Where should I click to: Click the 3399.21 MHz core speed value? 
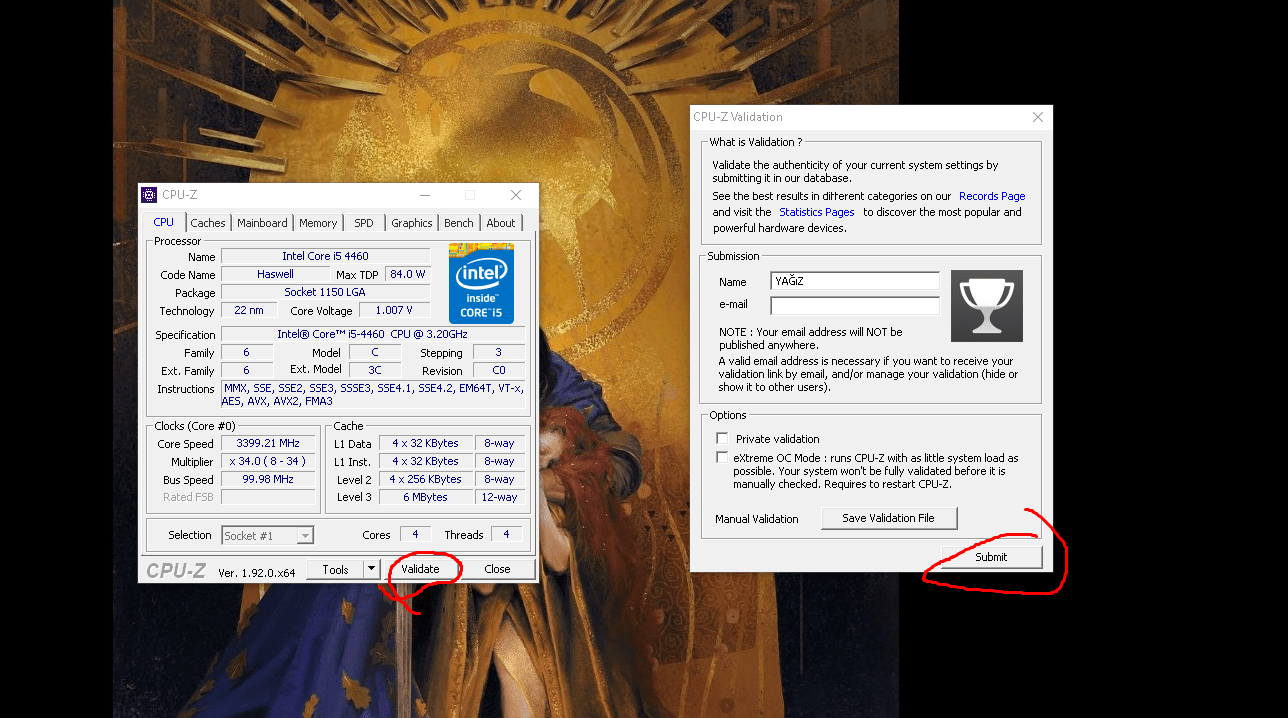(x=268, y=443)
